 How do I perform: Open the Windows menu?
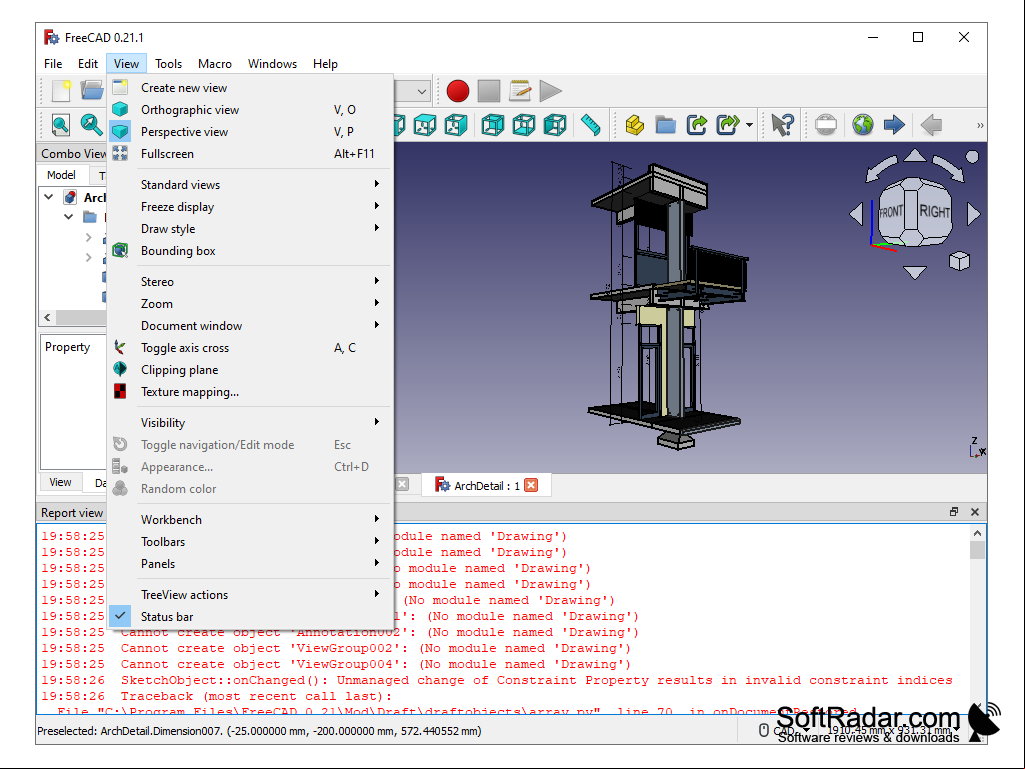pos(272,63)
